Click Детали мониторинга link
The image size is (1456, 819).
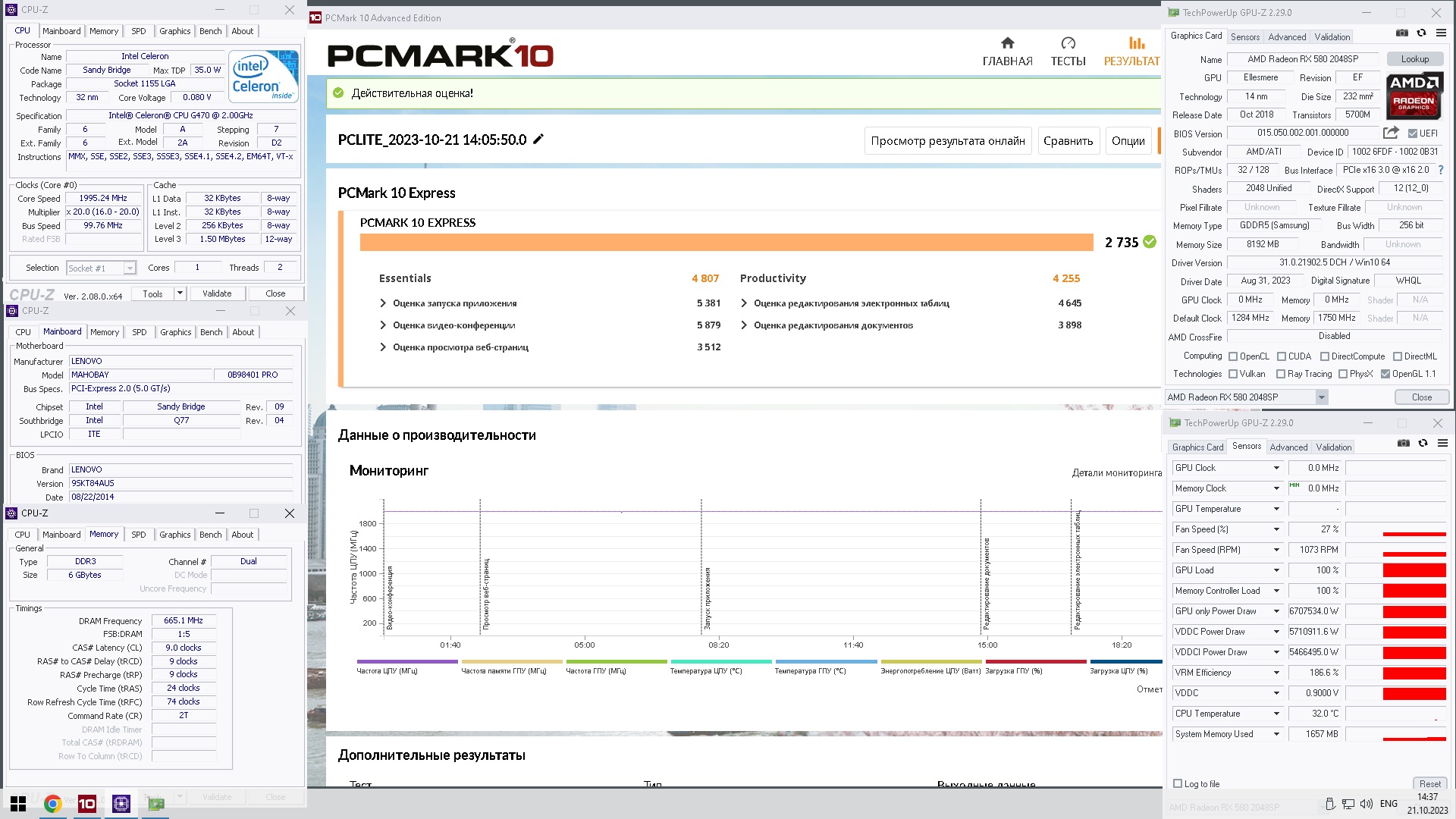click(x=1117, y=472)
